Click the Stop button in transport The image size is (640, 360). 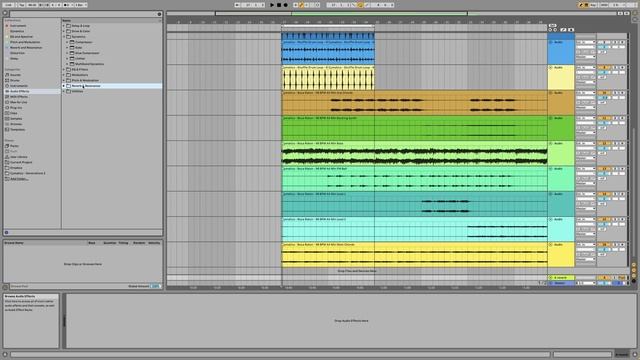(x=279, y=5)
